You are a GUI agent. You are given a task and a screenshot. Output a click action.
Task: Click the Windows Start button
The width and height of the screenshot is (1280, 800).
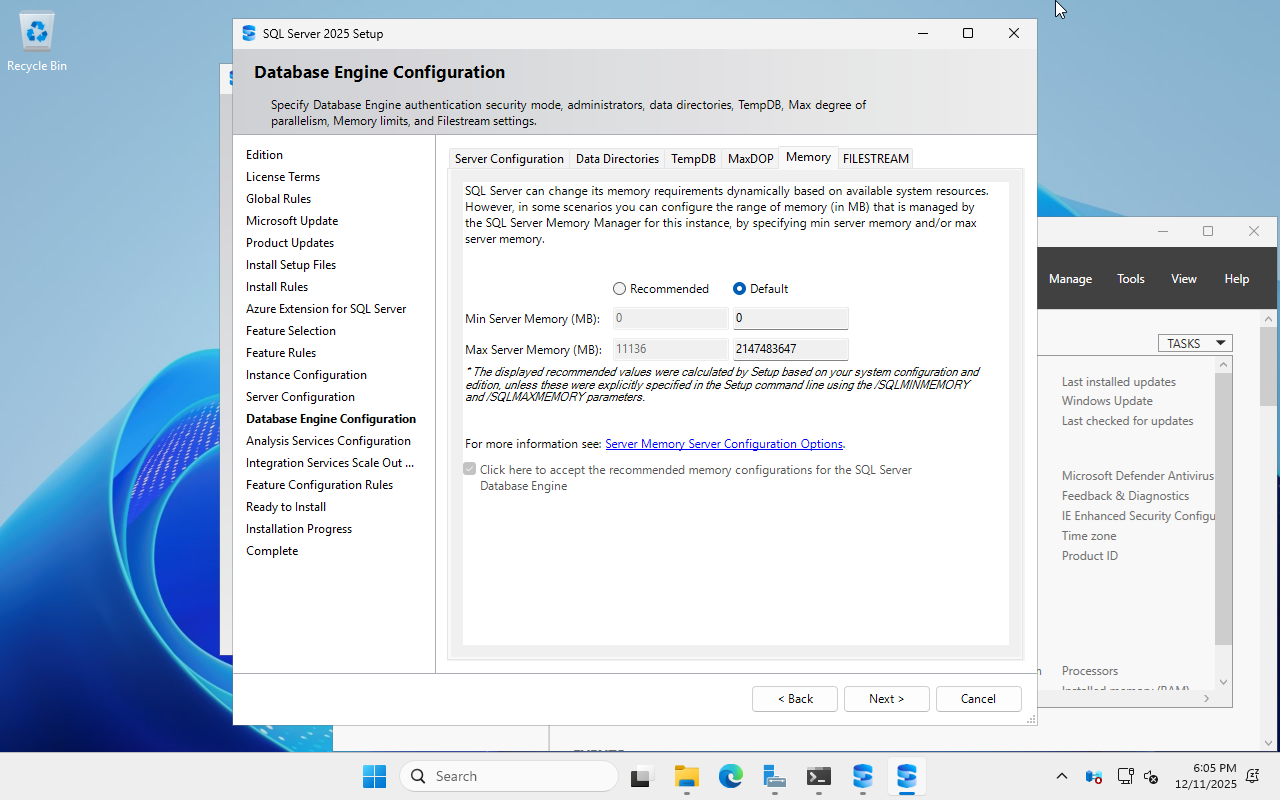tap(374, 776)
